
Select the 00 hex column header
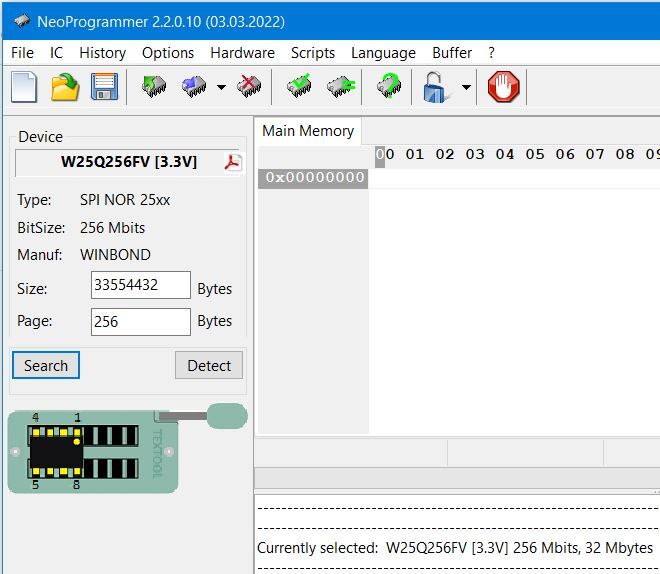pyautogui.click(x=385, y=155)
